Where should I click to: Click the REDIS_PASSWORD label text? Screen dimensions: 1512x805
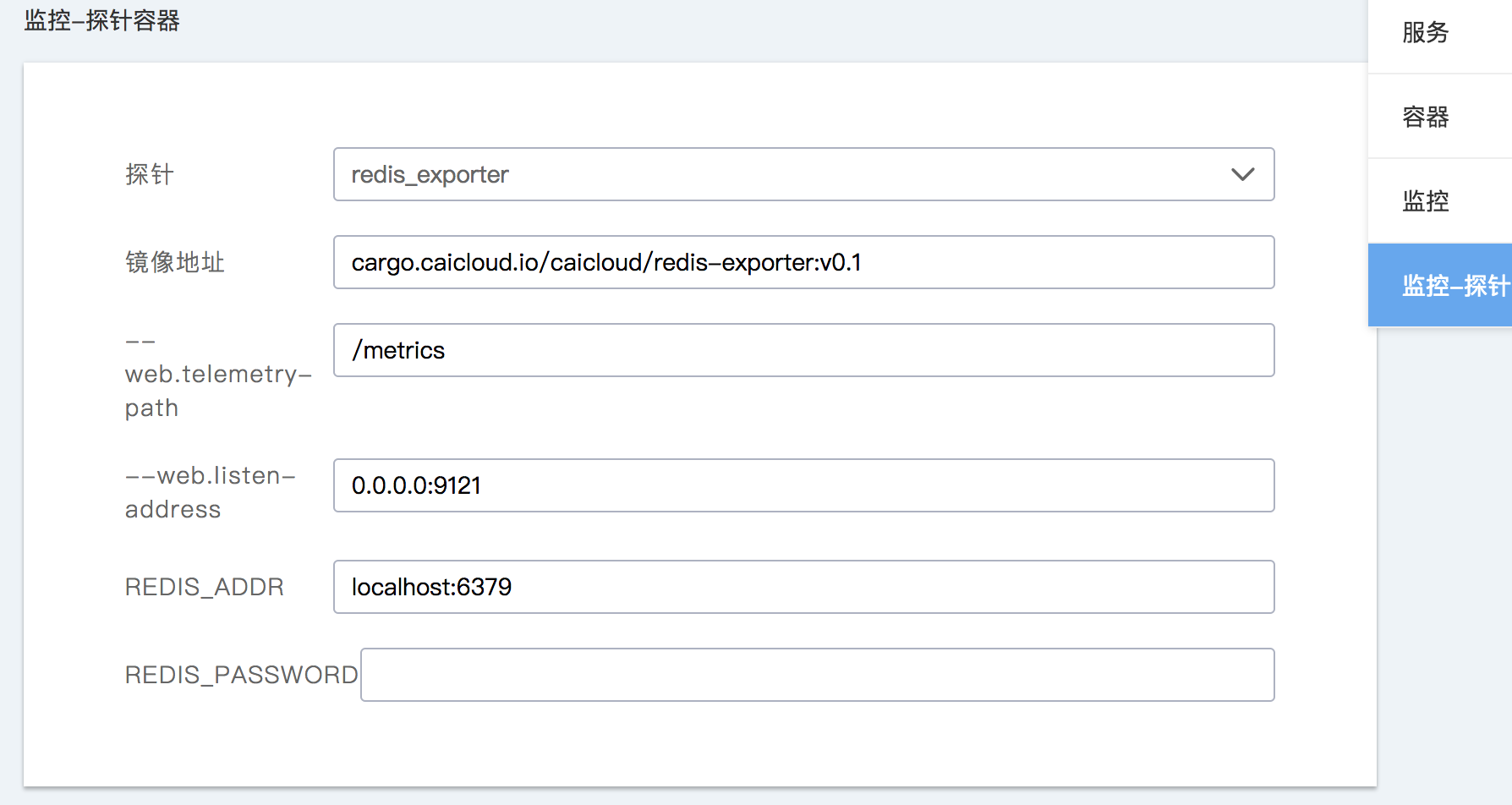(241, 675)
